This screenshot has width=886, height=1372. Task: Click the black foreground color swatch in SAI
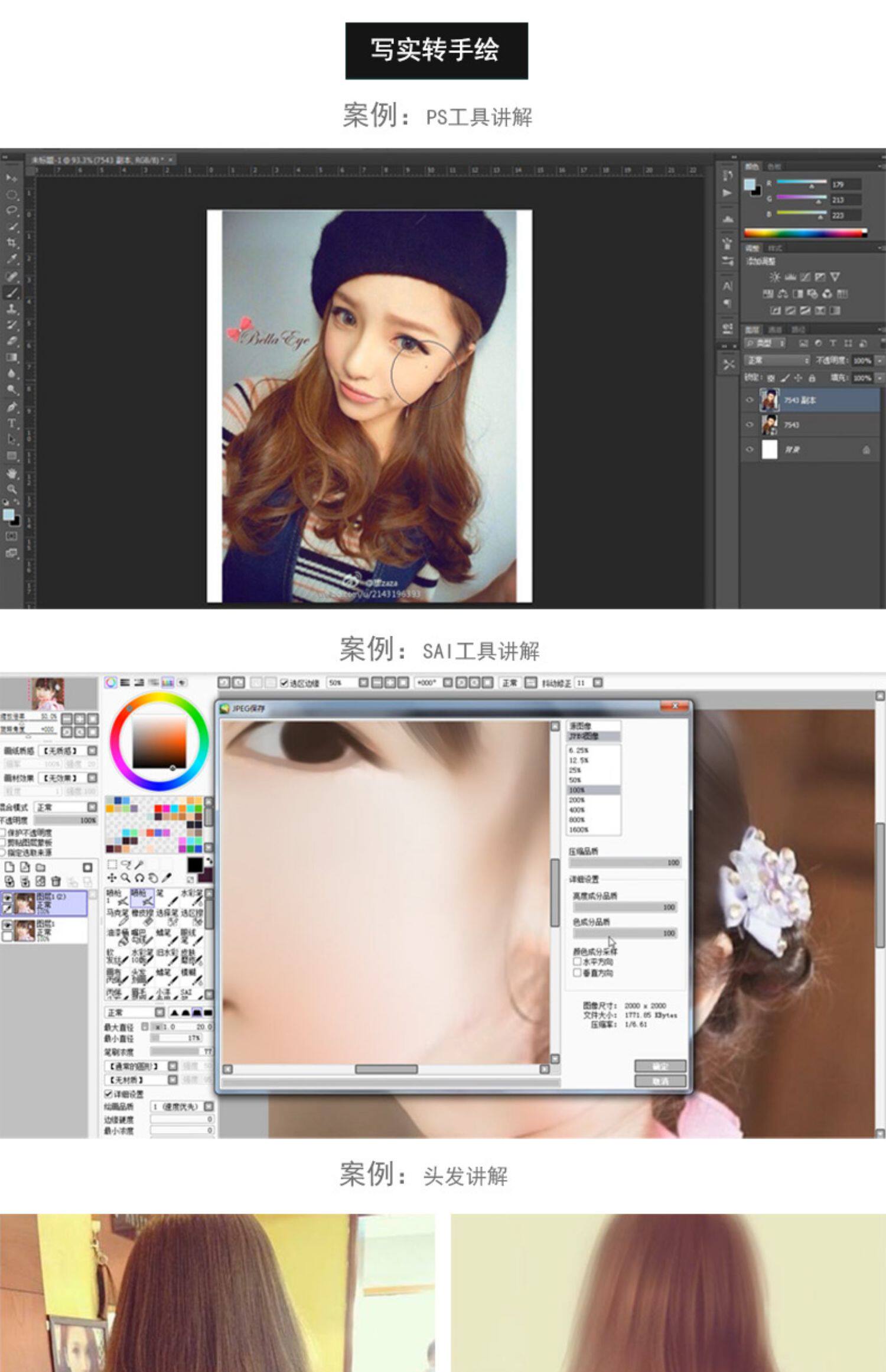pos(195,865)
